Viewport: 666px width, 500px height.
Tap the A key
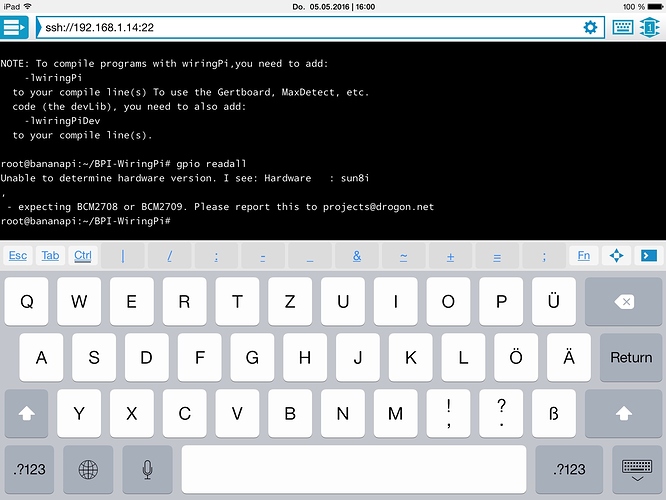point(41,357)
